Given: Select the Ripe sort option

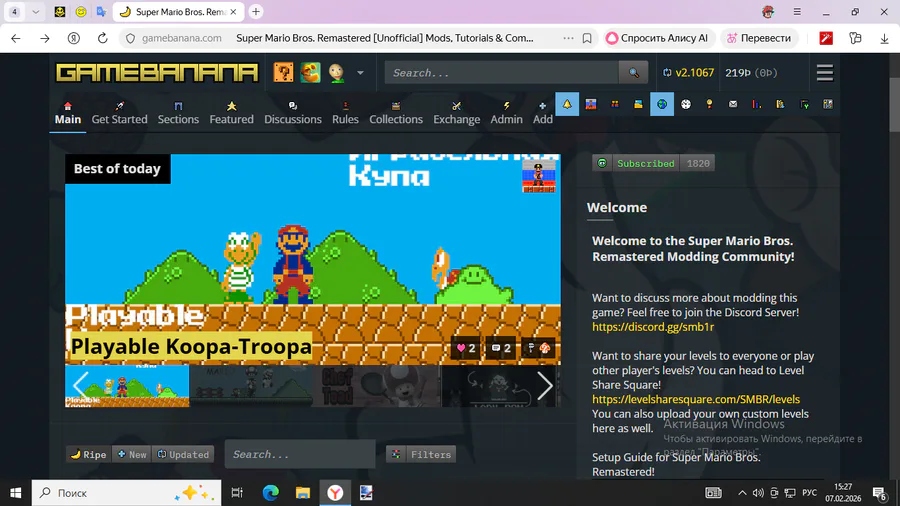Looking at the screenshot, I should 88,454.
